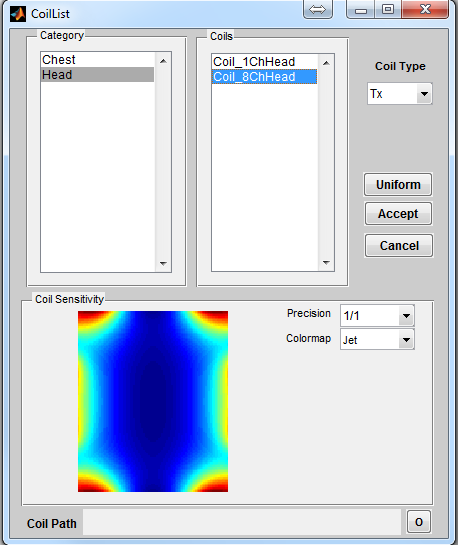
Task: Click Coils list scroll down arrow
Action: (326, 262)
